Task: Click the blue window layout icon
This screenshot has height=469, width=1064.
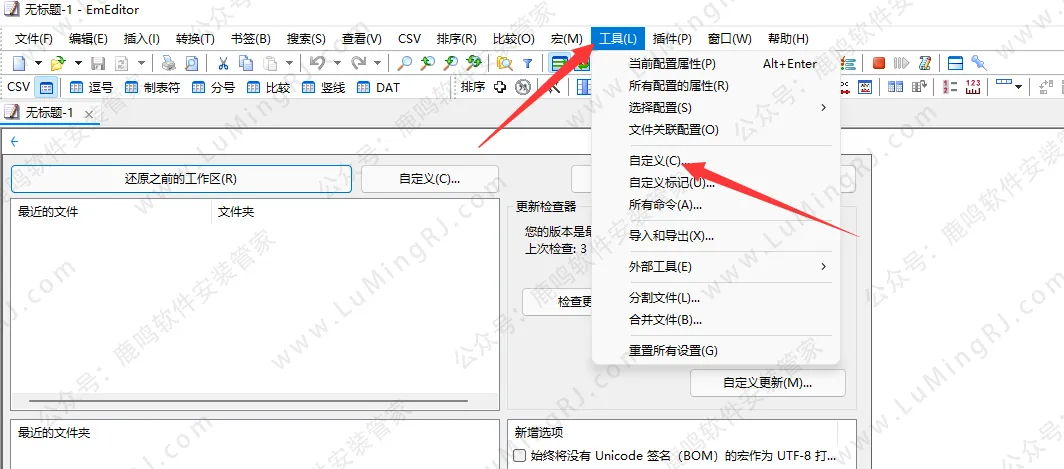Action: 955,63
